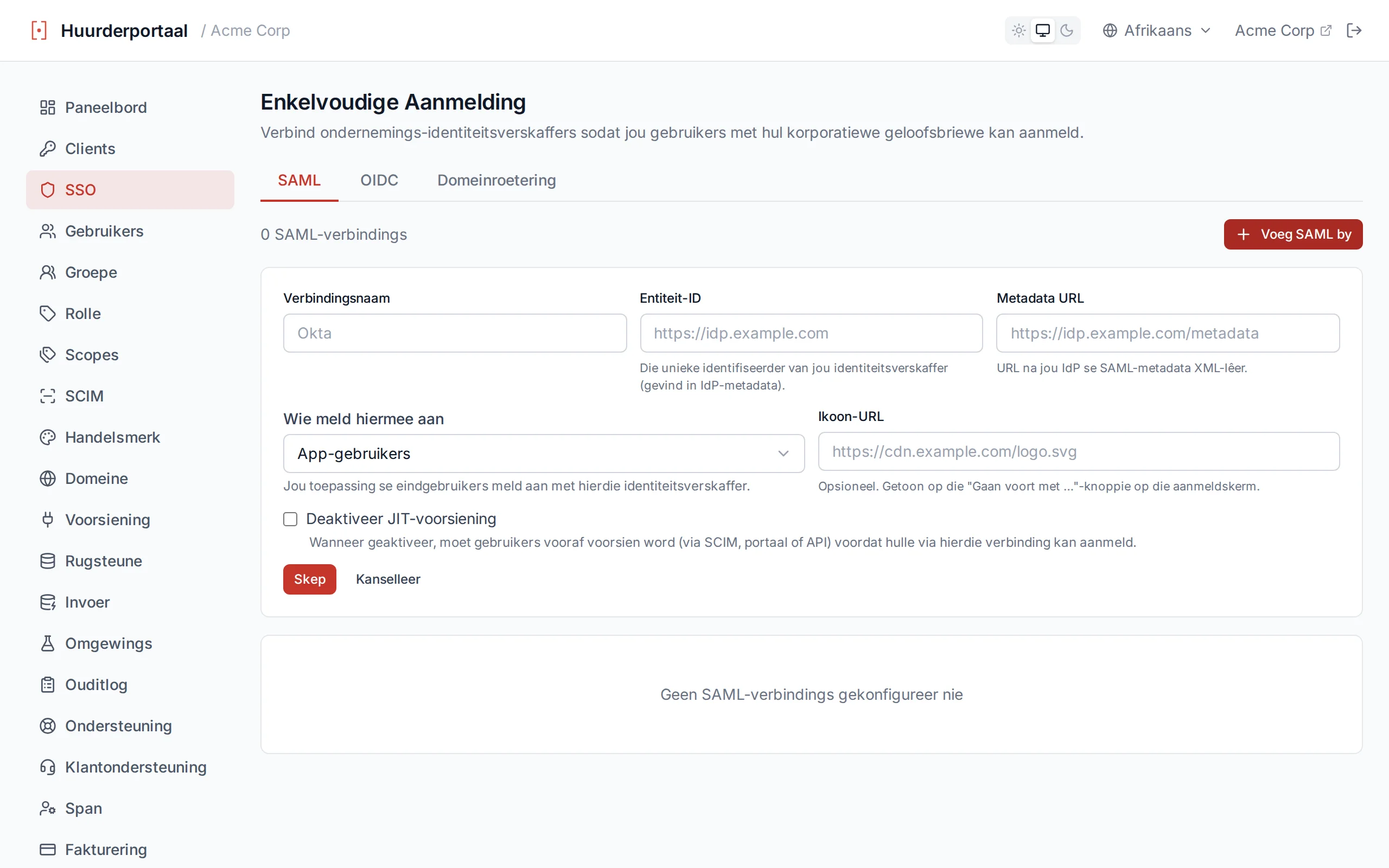
Task: Click the globe icon beside Afrikaans
Action: tap(1110, 30)
